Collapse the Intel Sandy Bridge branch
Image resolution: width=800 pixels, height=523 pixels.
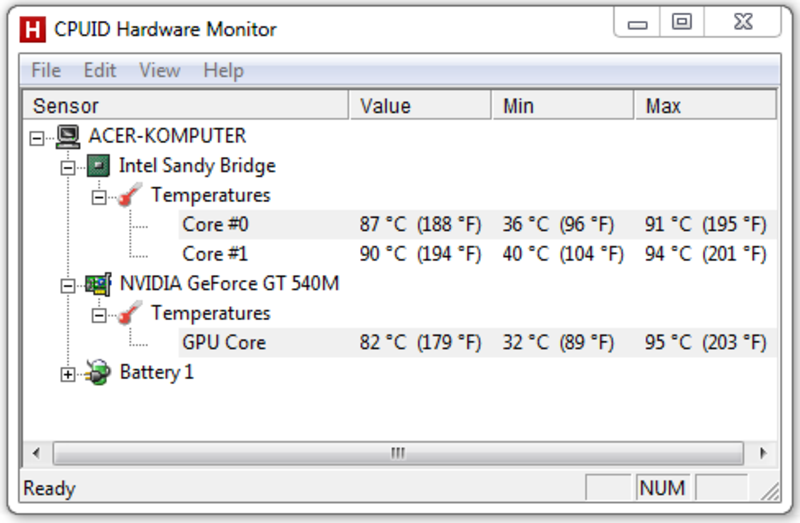click(x=68, y=167)
